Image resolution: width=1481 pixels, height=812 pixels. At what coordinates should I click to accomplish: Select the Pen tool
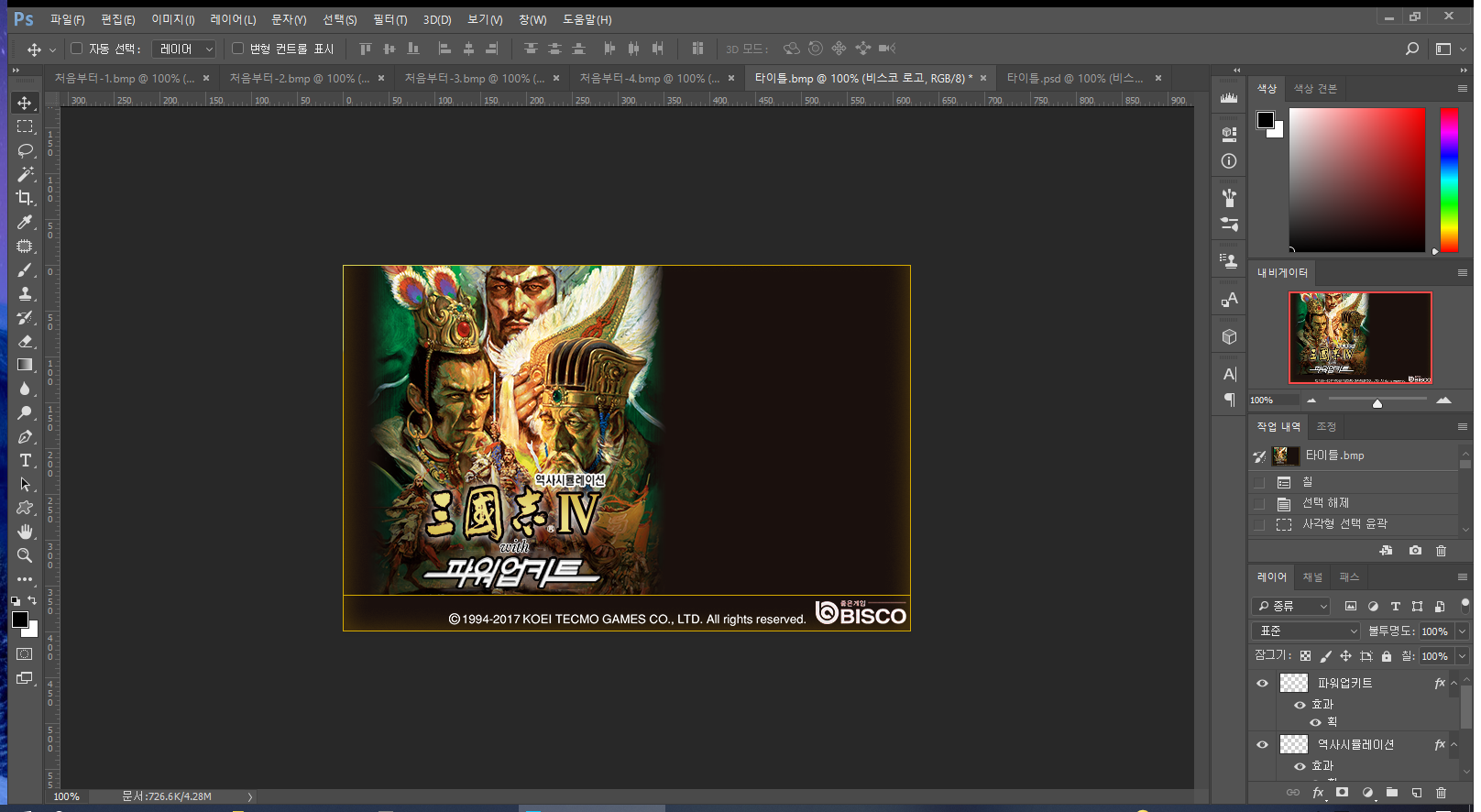(x=25, y=436)
